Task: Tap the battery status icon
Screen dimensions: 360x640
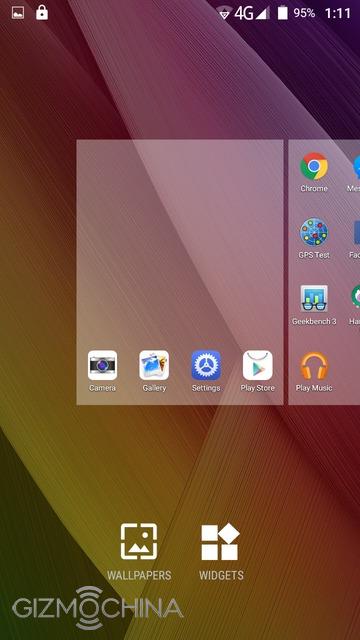Action: click(282, 13)
